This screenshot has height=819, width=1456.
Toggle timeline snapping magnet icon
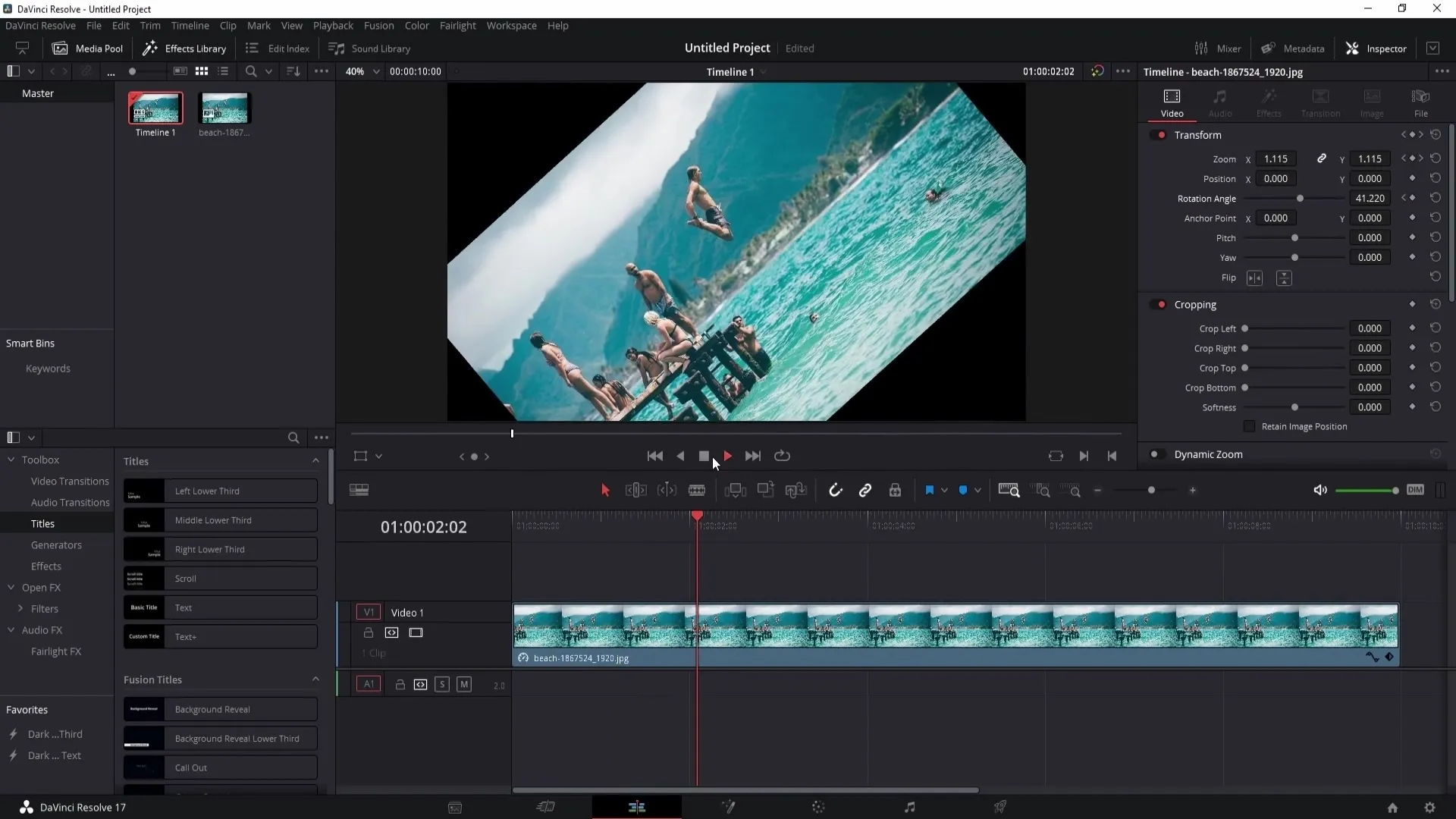(835, 491)
